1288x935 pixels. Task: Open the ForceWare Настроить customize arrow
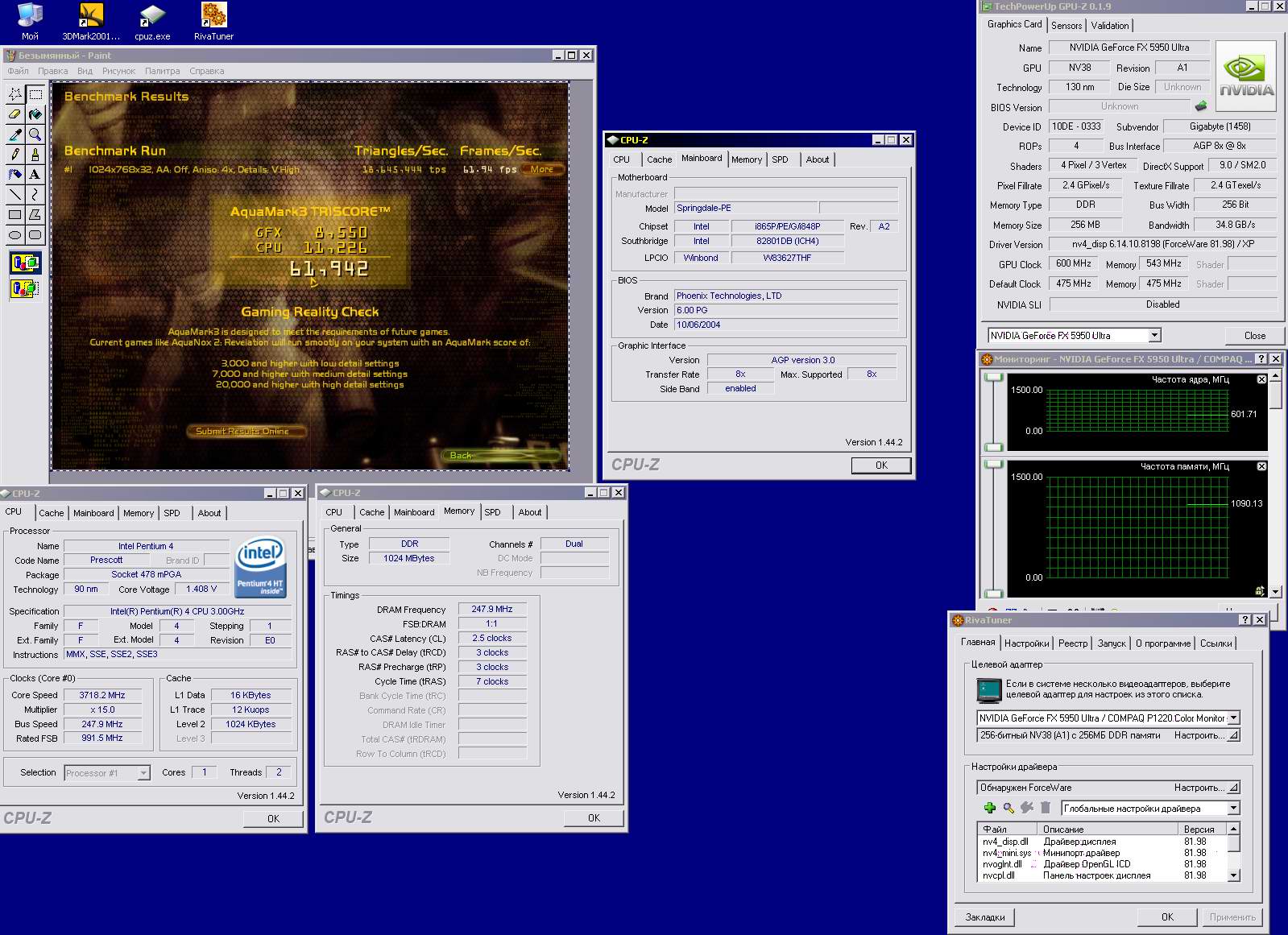point(1232,788)
